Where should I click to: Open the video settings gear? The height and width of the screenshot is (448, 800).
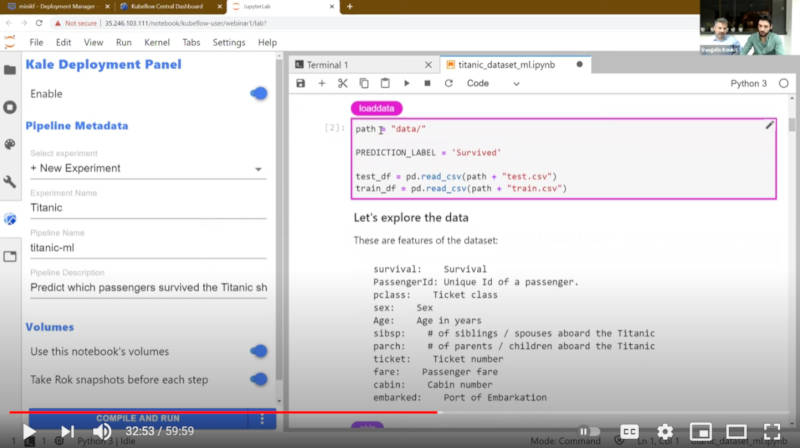point(665,432)
